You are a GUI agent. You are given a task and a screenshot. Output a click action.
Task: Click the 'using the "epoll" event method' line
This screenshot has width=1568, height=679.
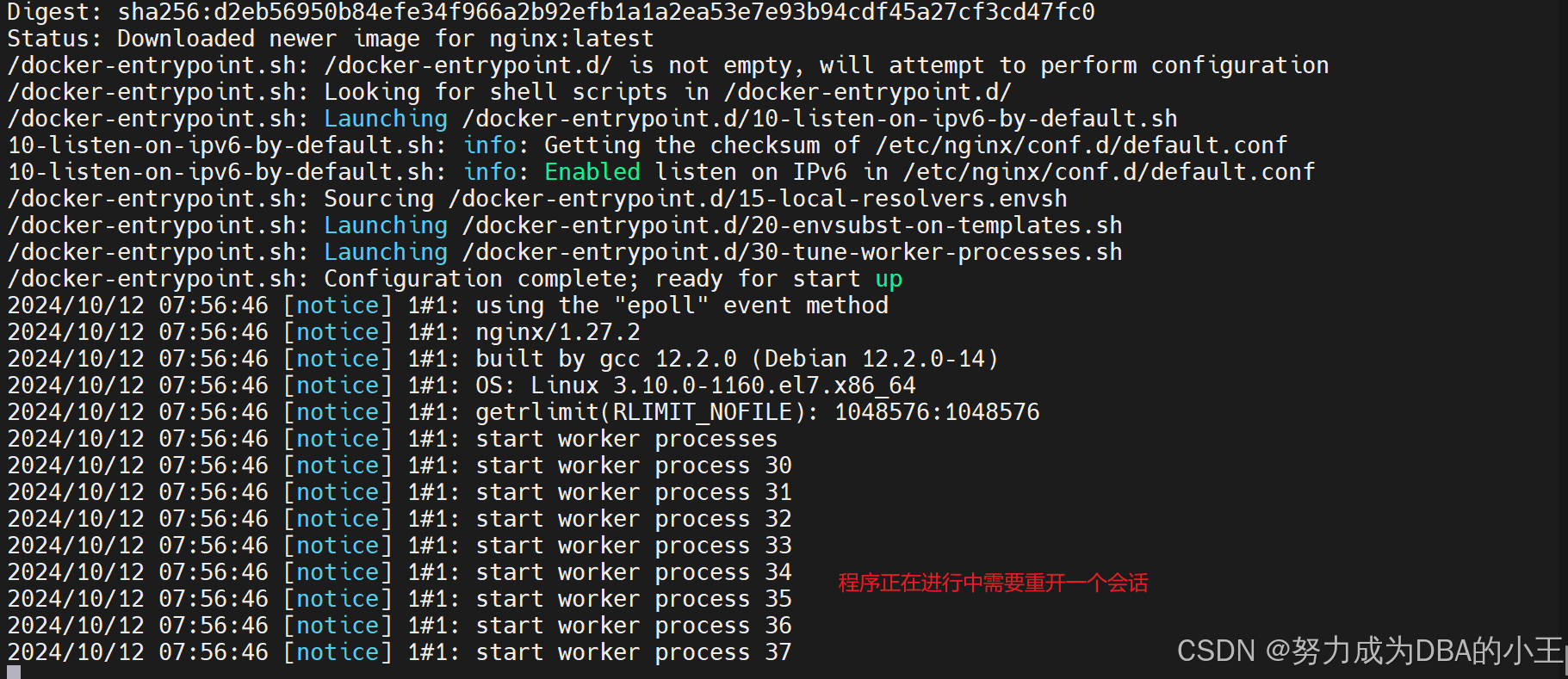448,306
